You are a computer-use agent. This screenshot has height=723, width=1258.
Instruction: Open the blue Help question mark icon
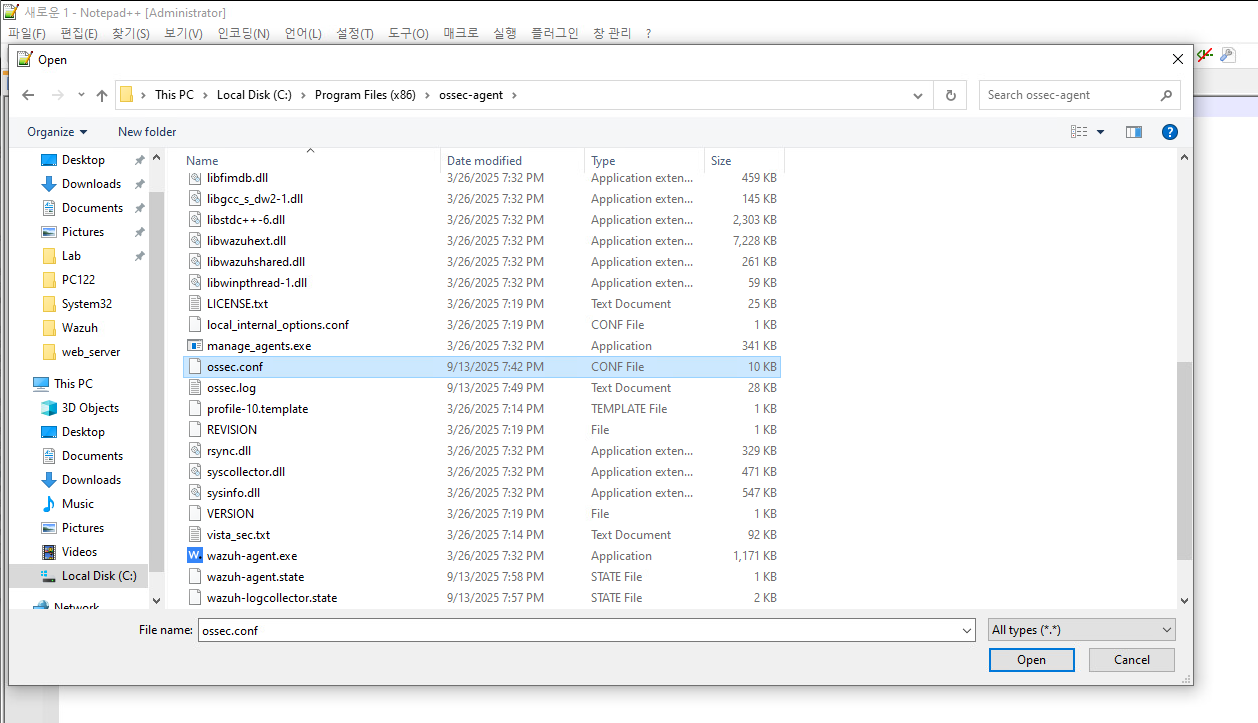(1169, 132)
